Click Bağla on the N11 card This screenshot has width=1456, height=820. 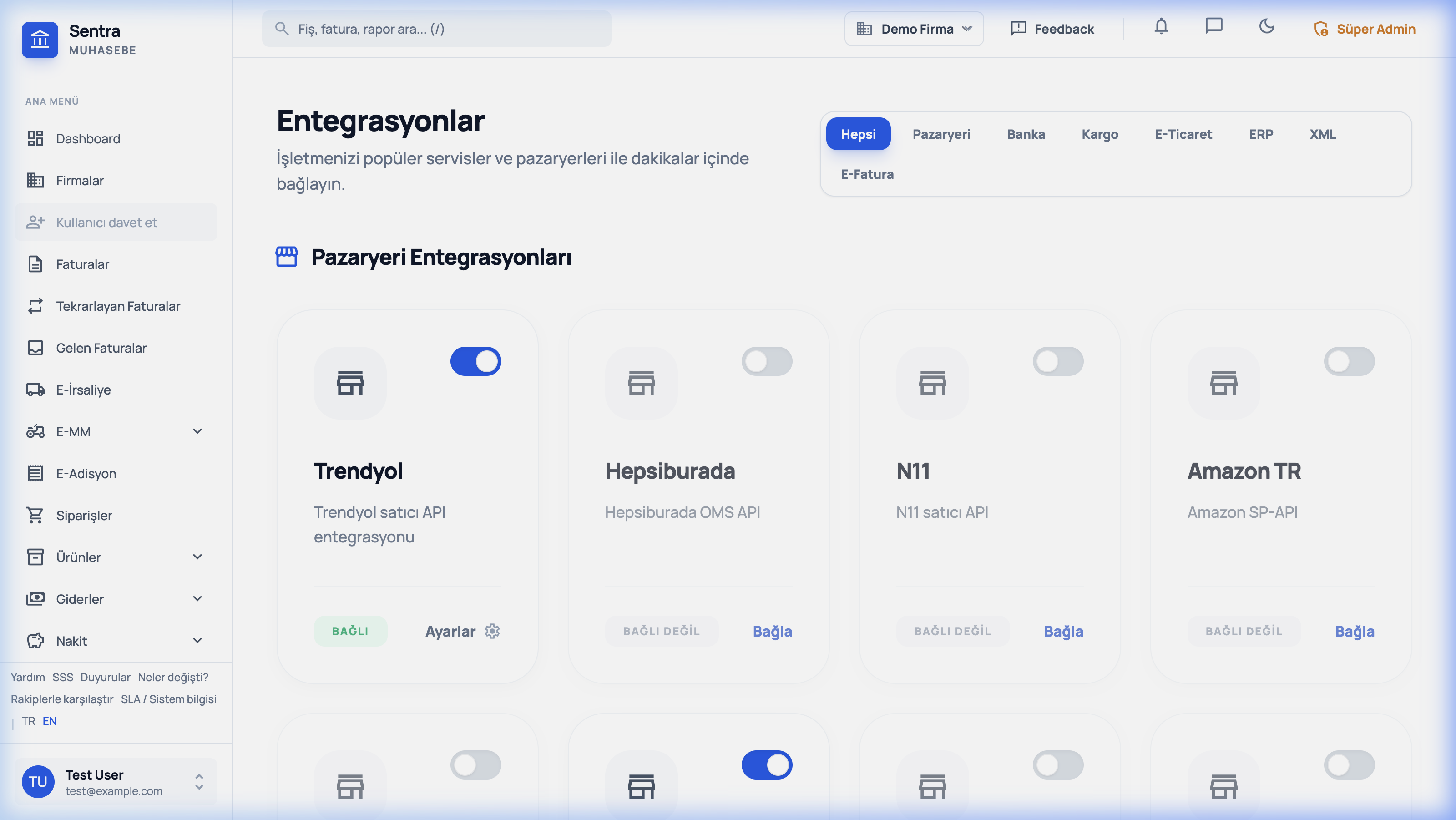(x=1063, y=631)
